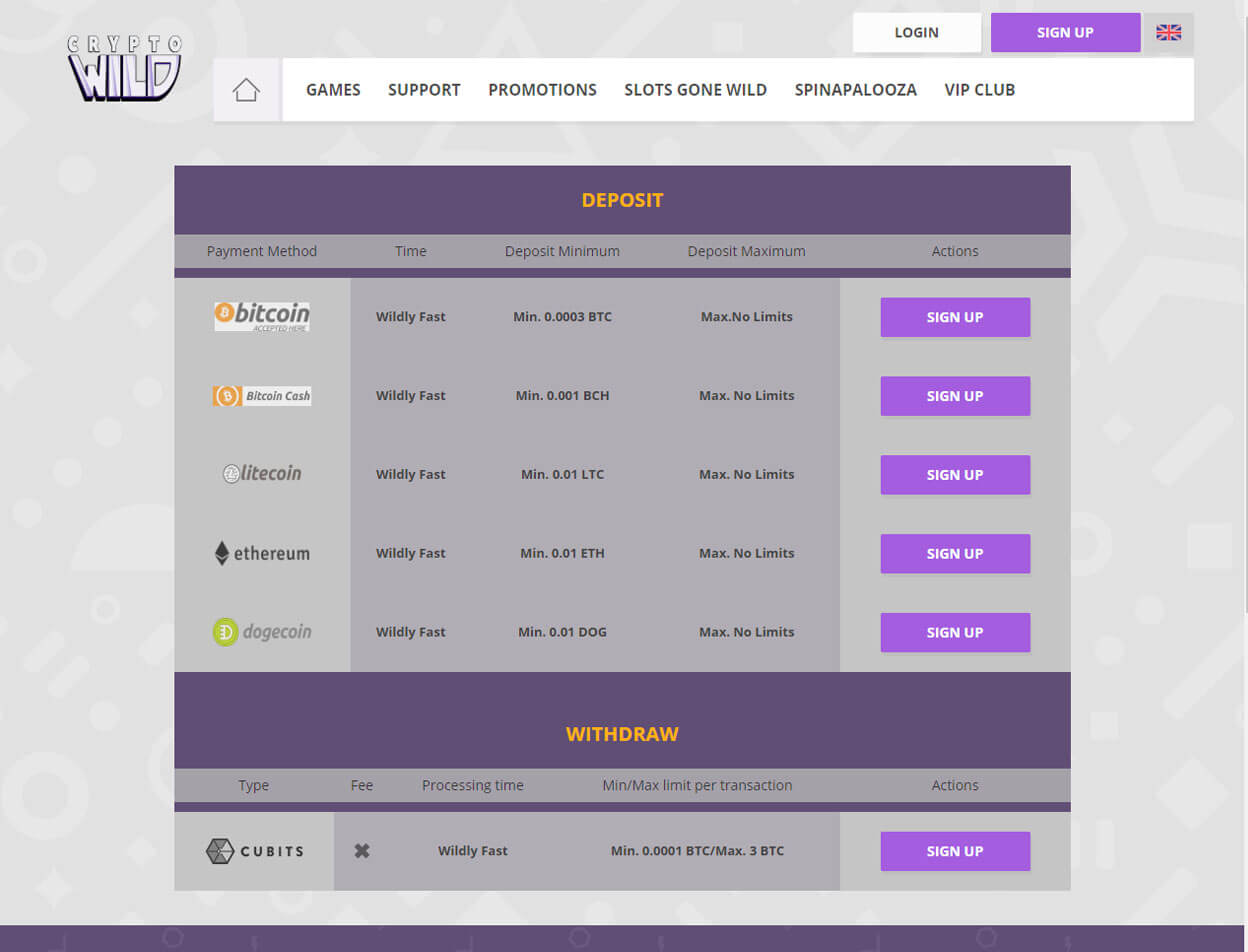Click the Login button
Viewport: 1248px width, 952px height.
917,32
